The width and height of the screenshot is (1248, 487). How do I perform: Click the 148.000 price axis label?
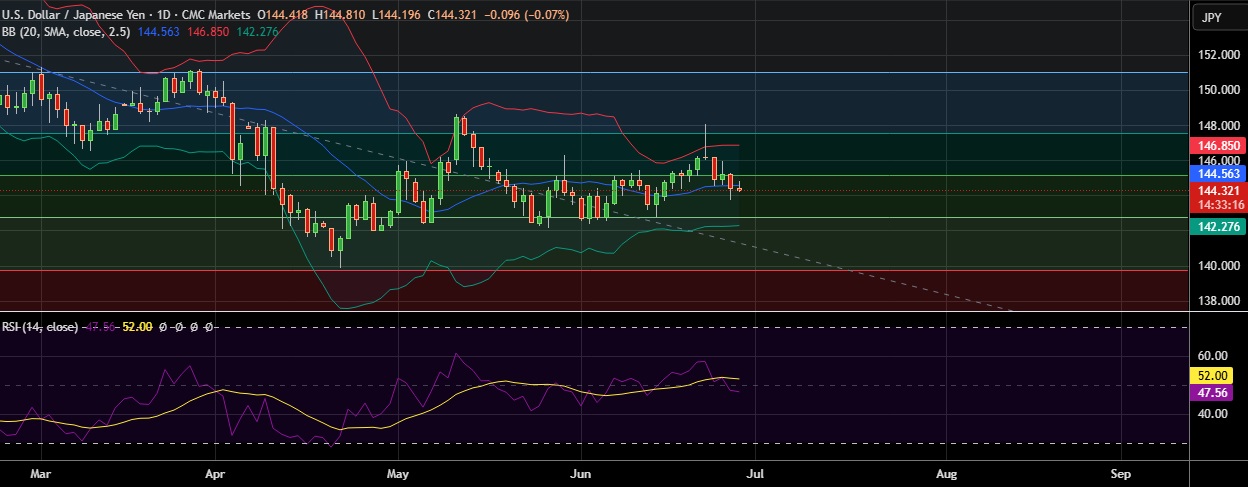click(x=1221, y=126)
